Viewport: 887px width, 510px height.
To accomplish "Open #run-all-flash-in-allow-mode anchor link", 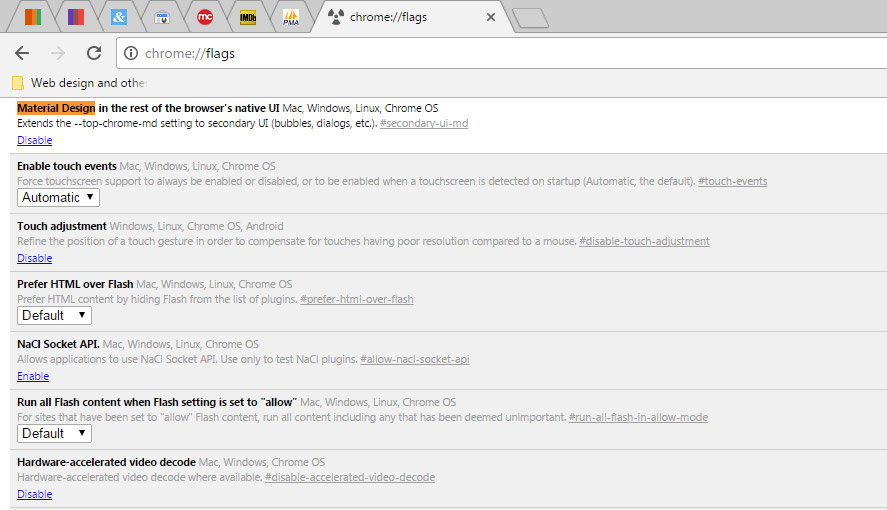I will (x=638, y=417).
